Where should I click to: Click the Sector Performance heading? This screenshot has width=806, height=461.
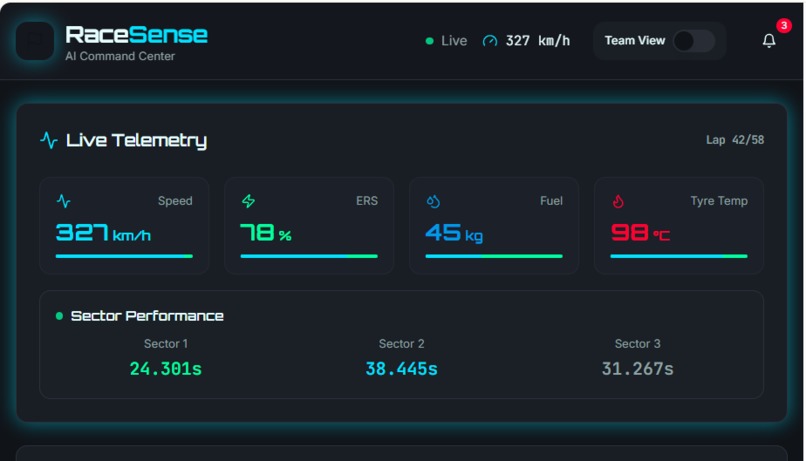(147, 316)
